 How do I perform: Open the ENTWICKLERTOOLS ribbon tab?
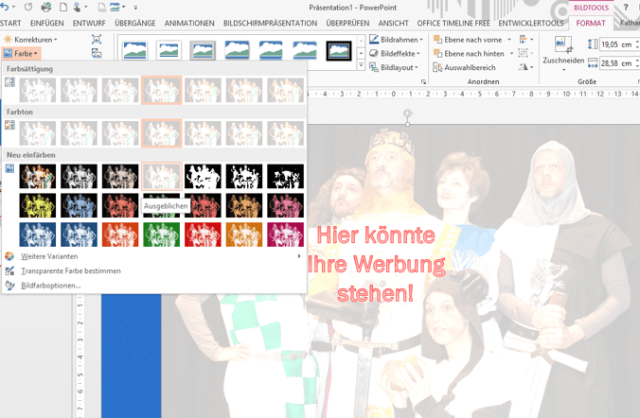pos(531,23)
